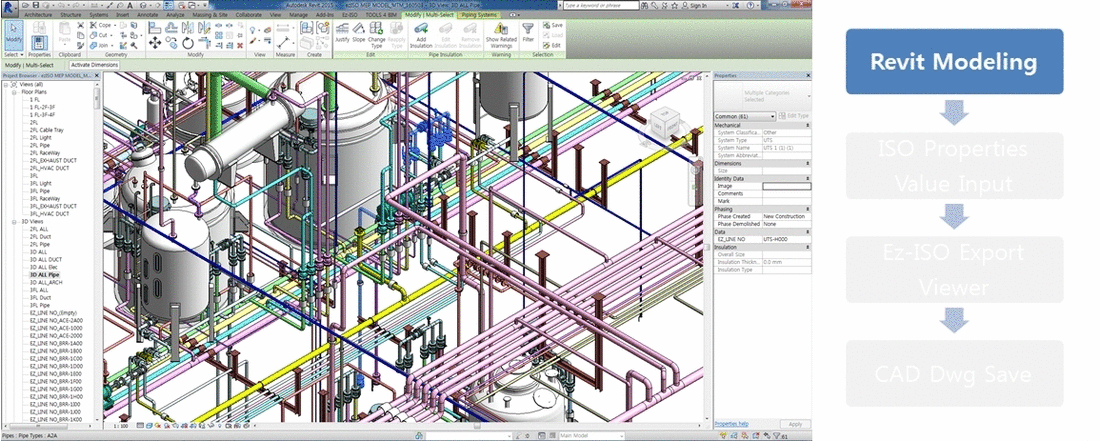Select the Modify arrow tool
This screenshot has height=441, width=1100.
[13, 34]
